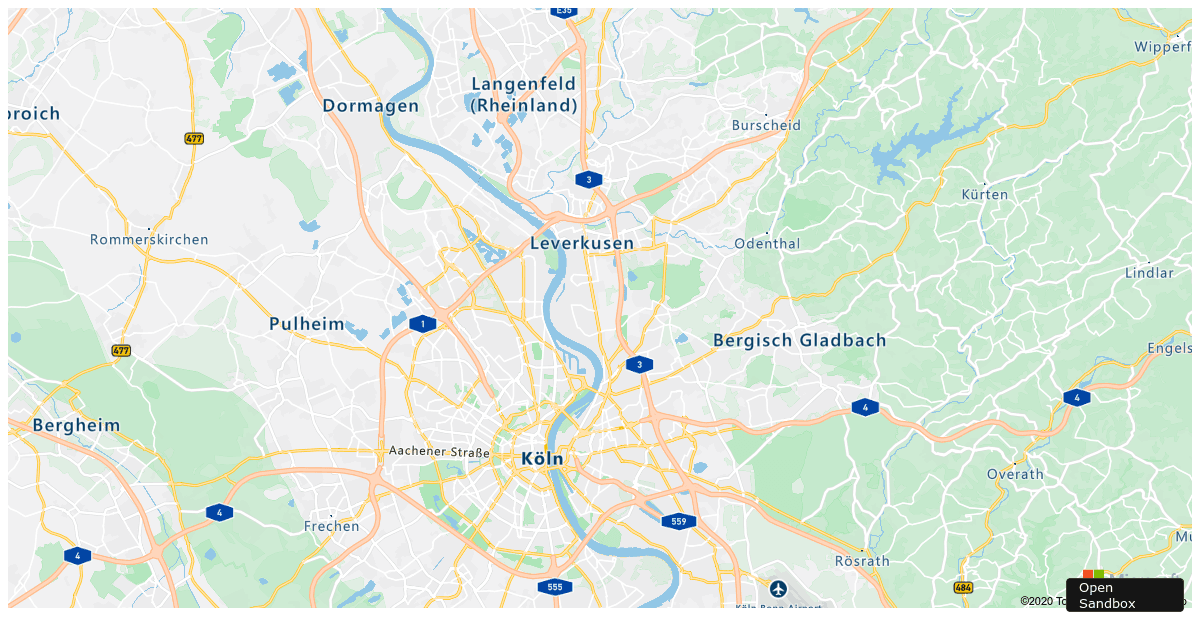Screen dimensions: 1200x630
Task: Click the Bergisch Gladbach label
Action: 800,340
